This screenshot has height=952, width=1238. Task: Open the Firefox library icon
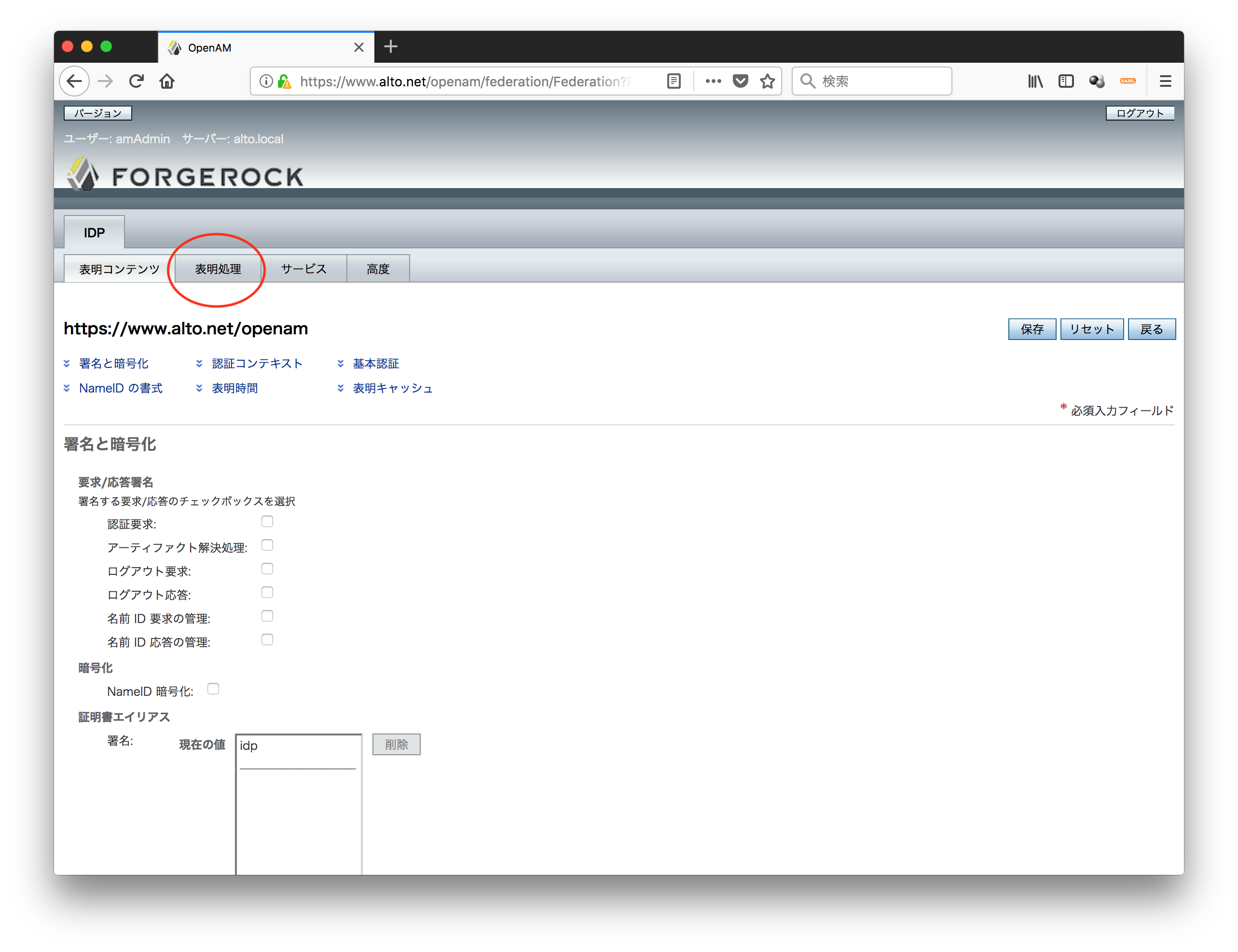point(1035,81)
